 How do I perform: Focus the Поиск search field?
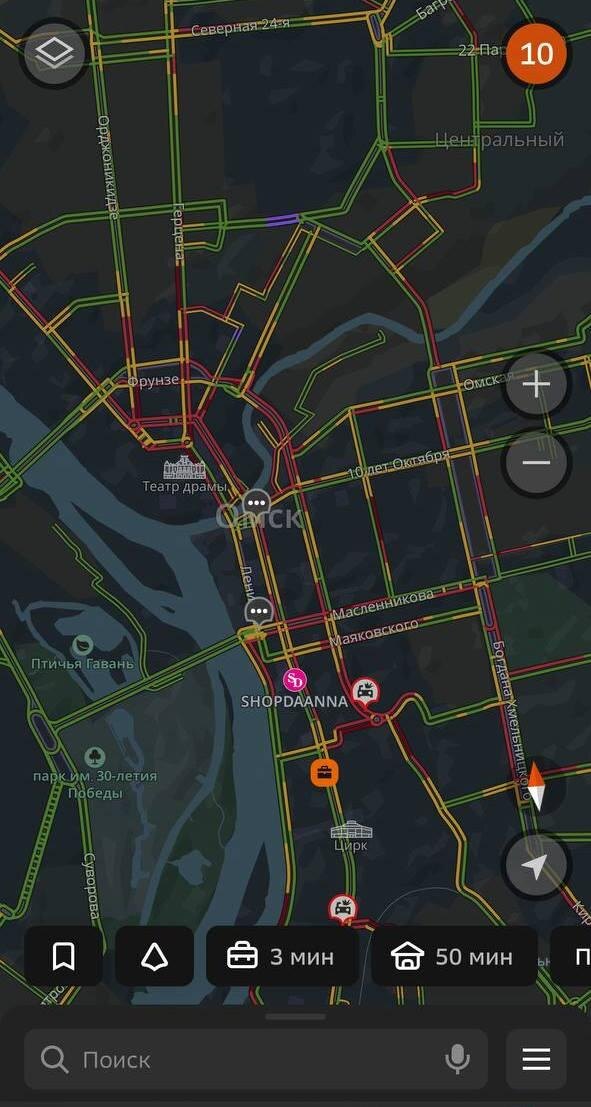point(256,1060)
